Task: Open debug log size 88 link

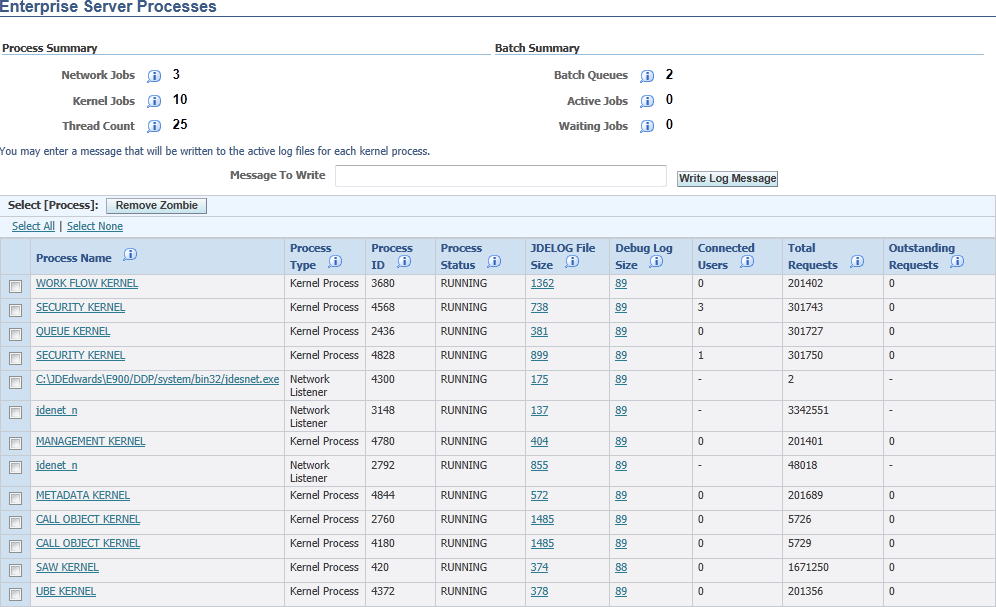Action: [621, 568]
